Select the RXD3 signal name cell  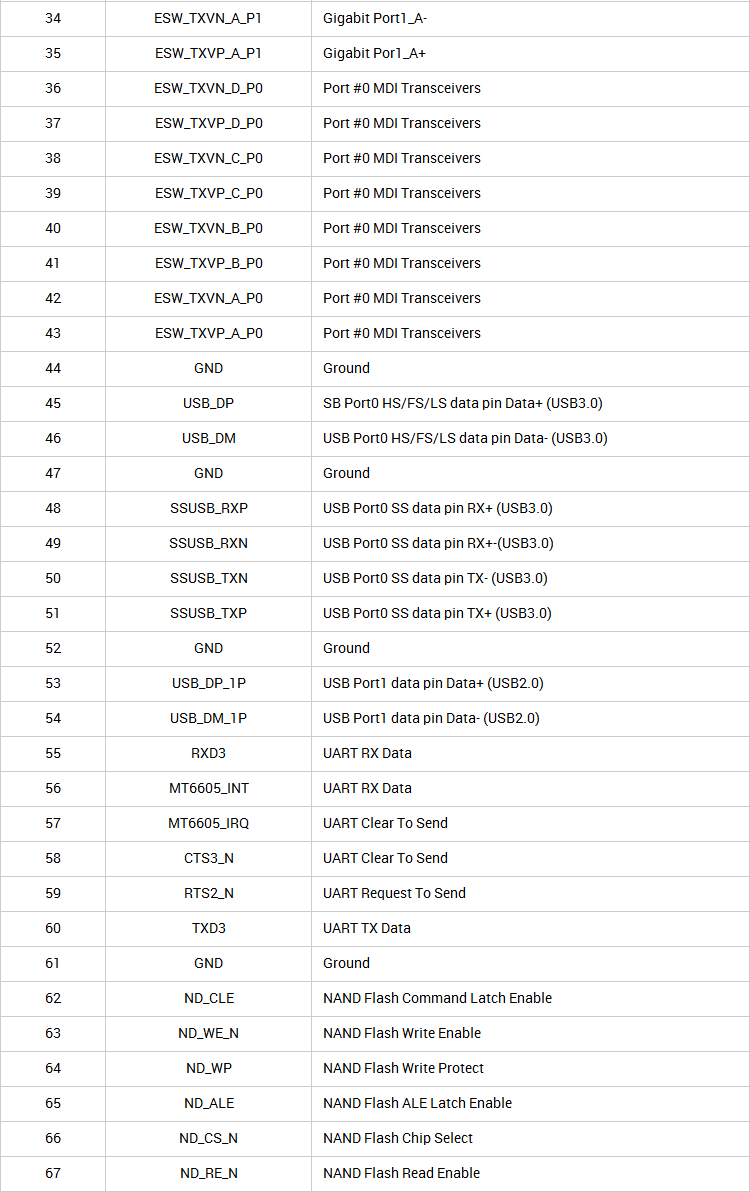point(208,753)
